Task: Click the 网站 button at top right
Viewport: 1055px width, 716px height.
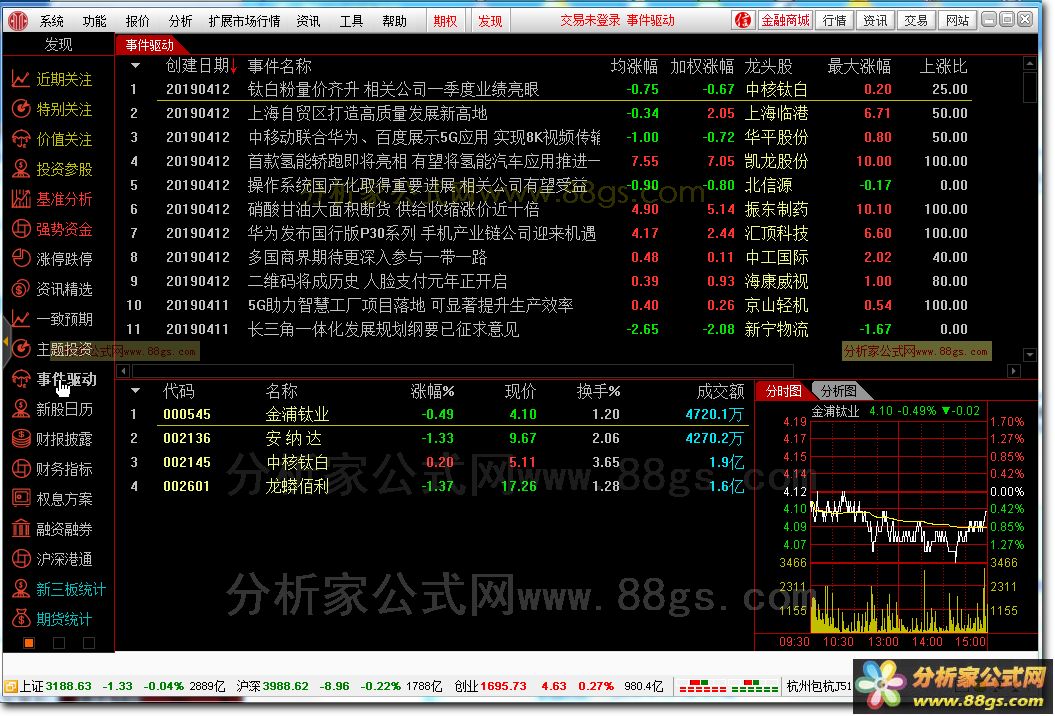Action: click(x=957, y=21)
